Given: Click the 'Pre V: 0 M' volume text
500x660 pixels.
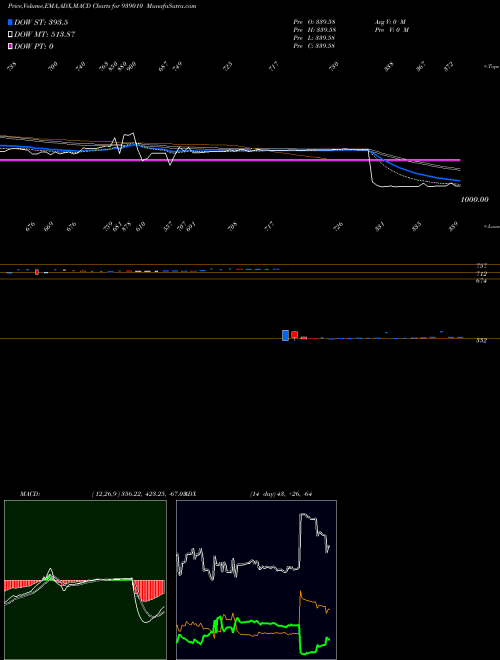Looking at the screenshot, I should click(392, 30).
